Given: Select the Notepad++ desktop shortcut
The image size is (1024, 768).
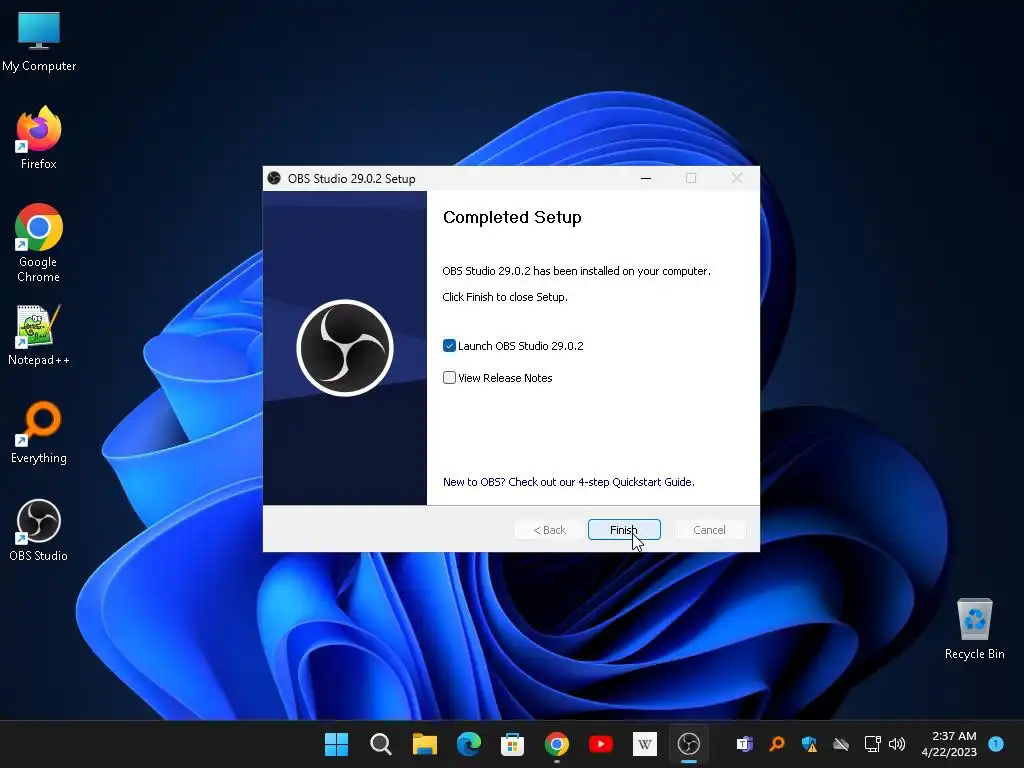Looking at the screenshot, I should (39, 336).
